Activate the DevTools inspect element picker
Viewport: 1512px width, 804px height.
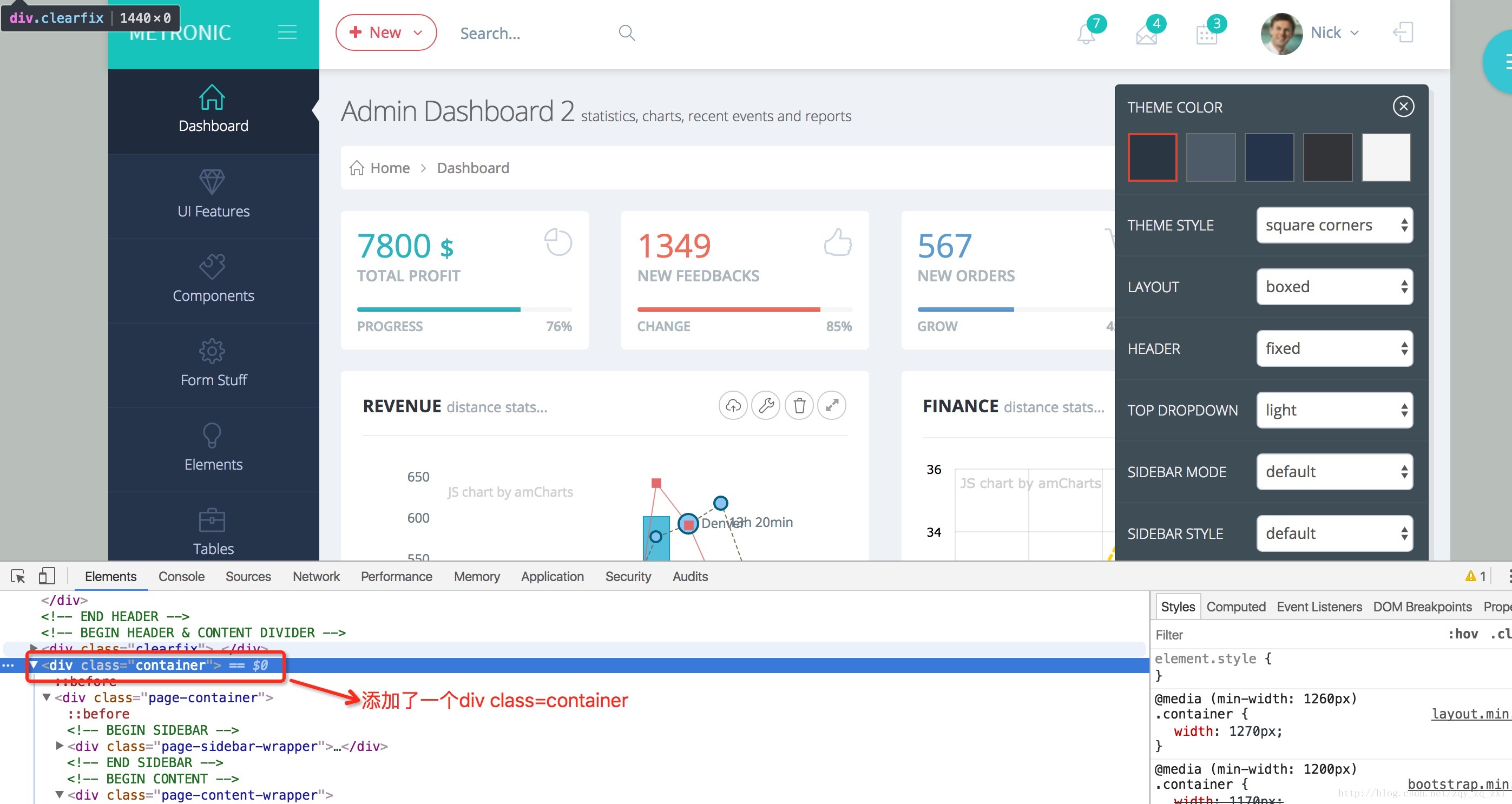18,576
